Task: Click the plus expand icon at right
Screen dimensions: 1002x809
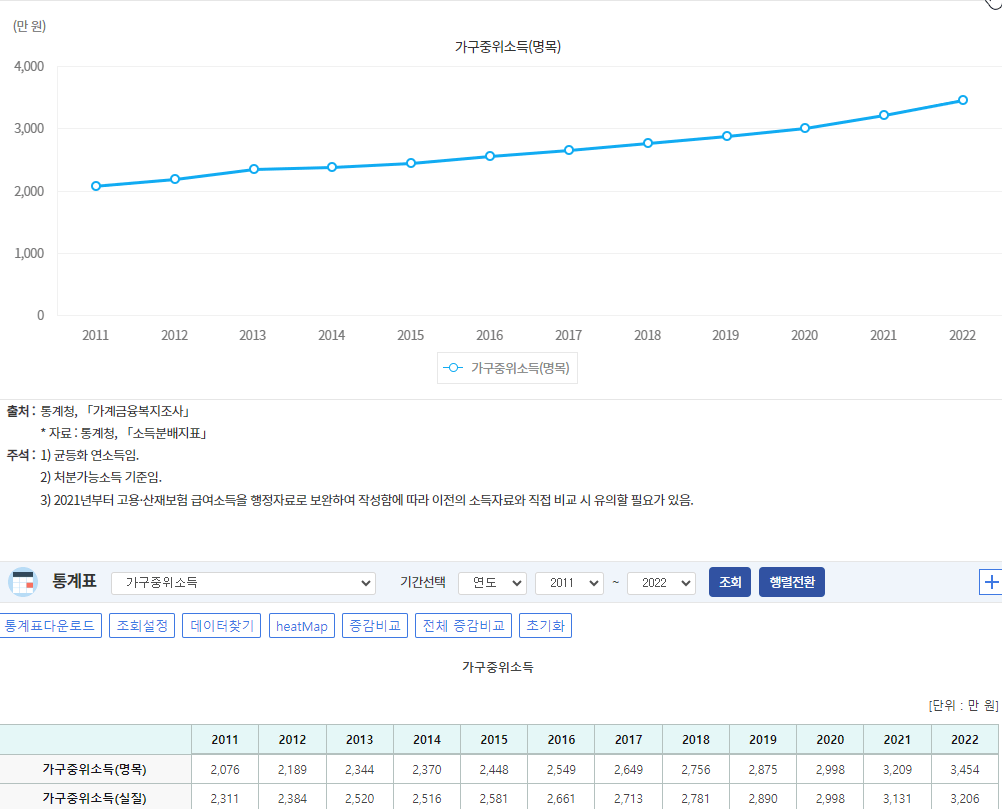Action: pos(991,582)
